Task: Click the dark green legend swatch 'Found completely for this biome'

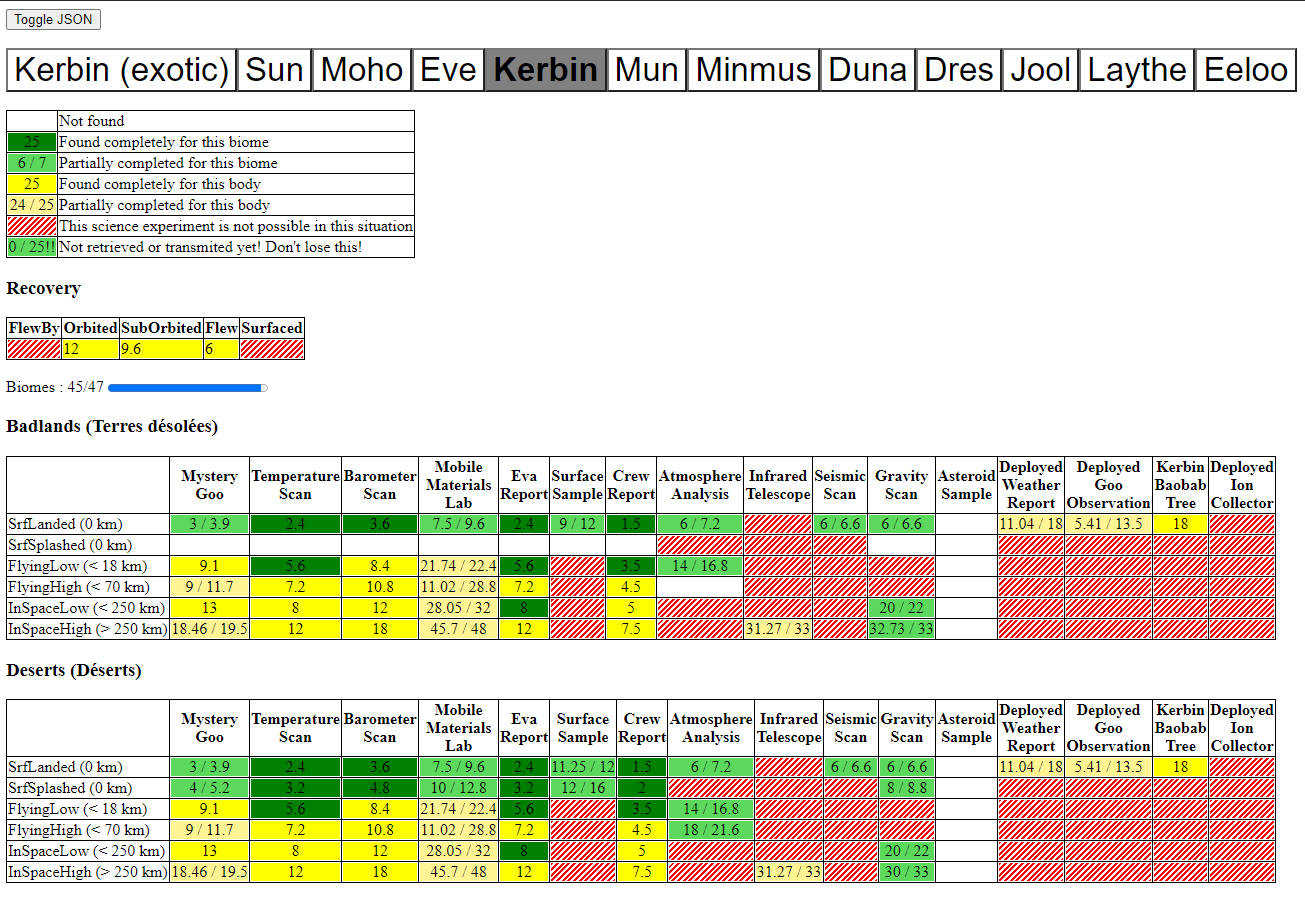Action: (32, 142)
